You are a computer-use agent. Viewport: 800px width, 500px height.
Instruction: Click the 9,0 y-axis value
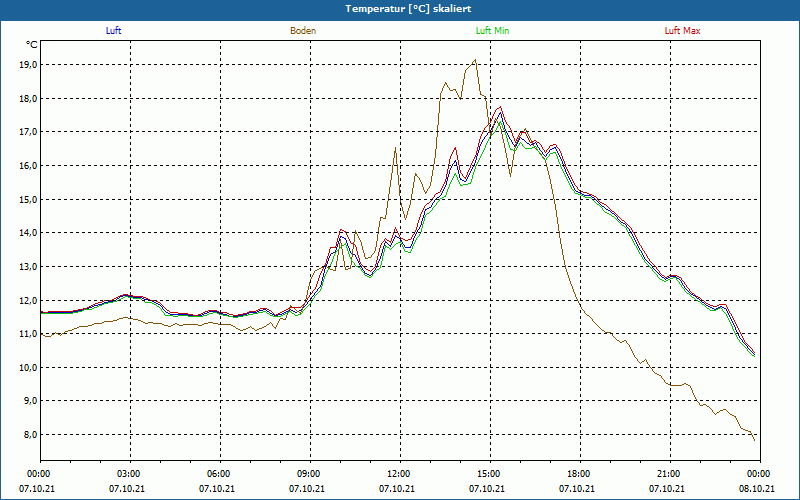pos(30,401)
